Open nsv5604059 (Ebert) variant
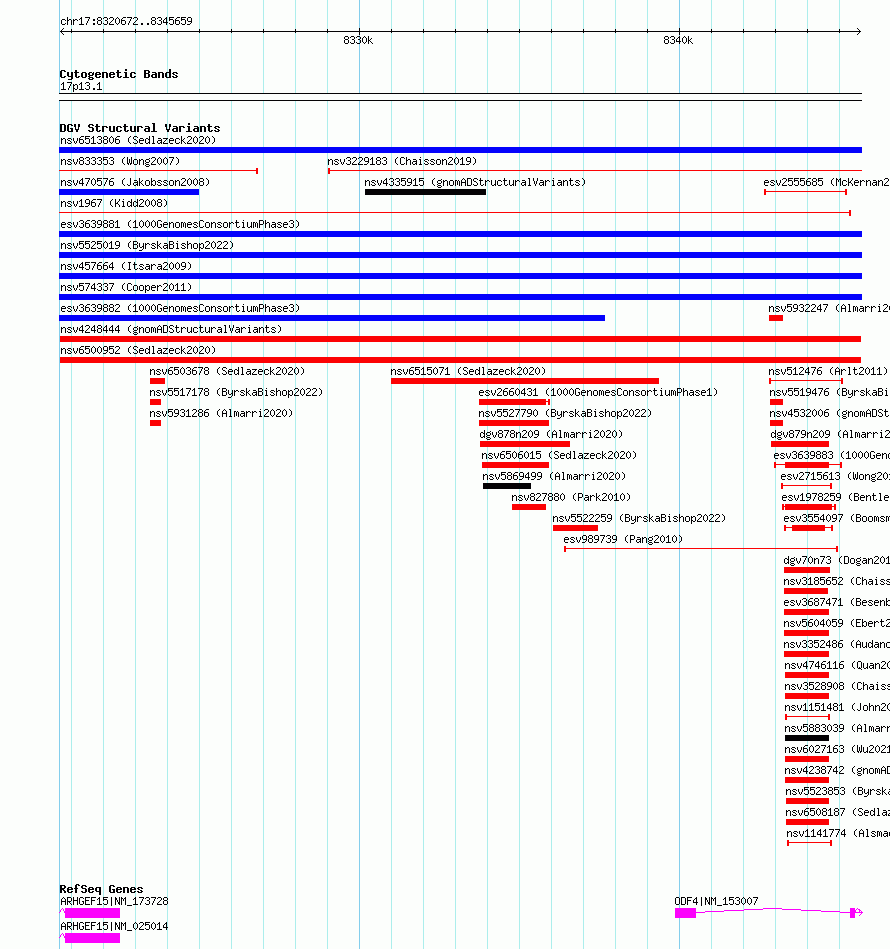The height and width of the screenshot is (949, 890). (x=836, y=623)
